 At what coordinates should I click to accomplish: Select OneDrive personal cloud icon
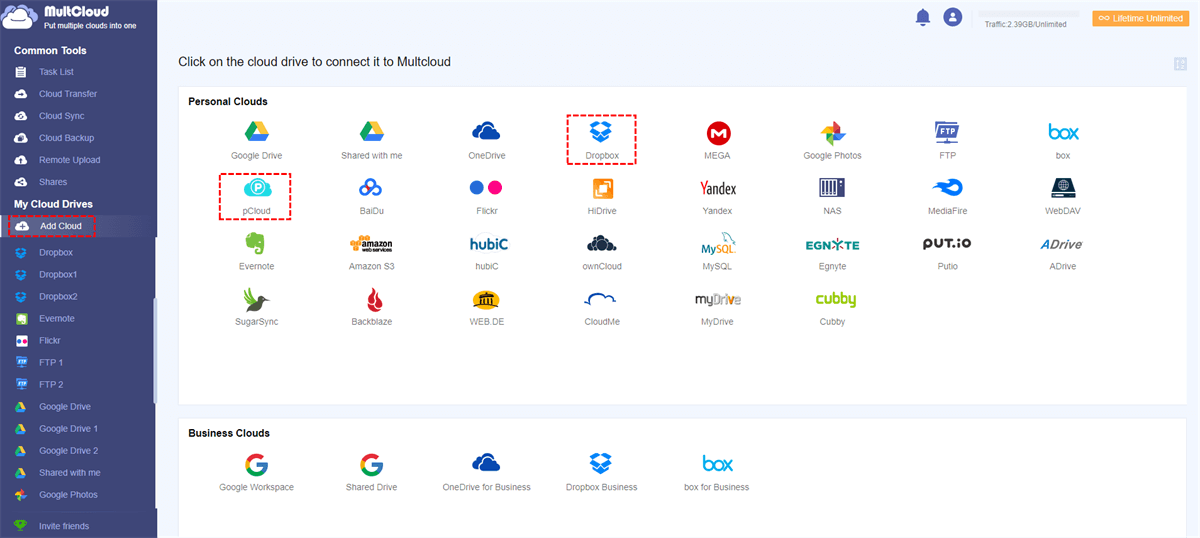[x=486, y=140]
